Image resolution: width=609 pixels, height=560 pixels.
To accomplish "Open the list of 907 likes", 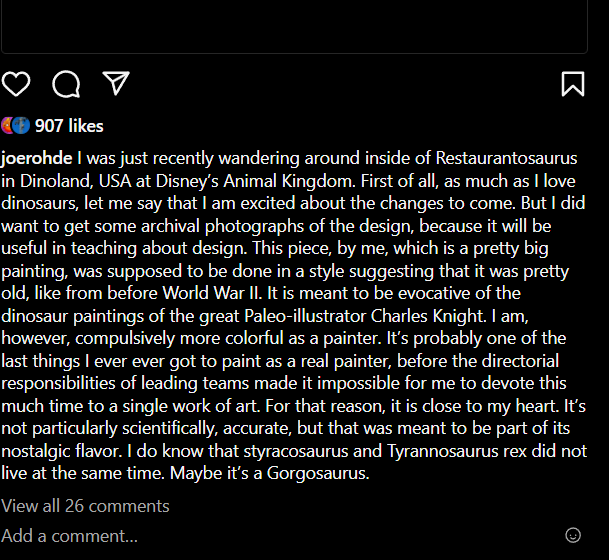I will tap(69, 126).
